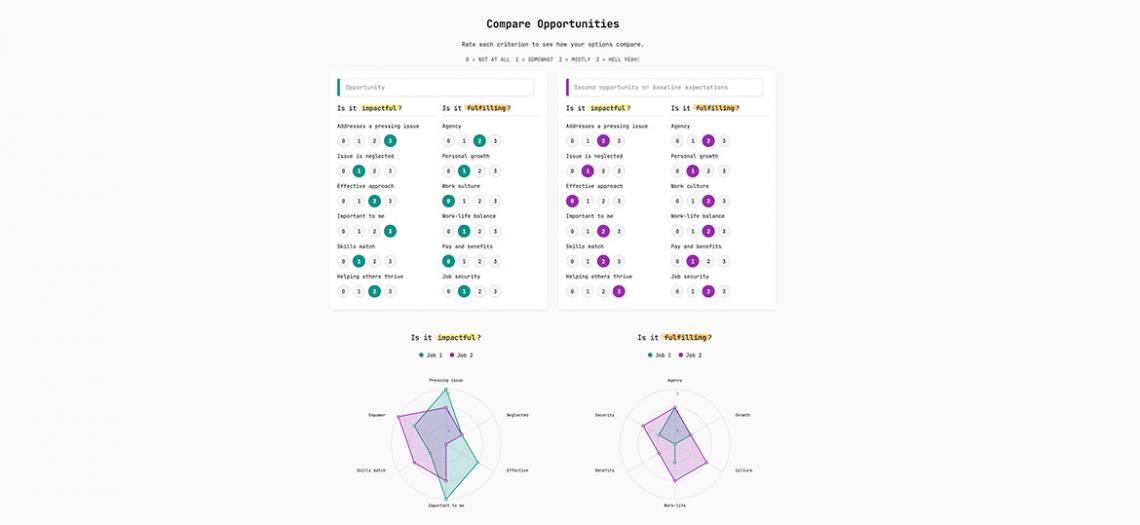1140x525 pixels.
Task: Choose 3 for second opportunity's Personal growth
Action: tap(724, 171)
